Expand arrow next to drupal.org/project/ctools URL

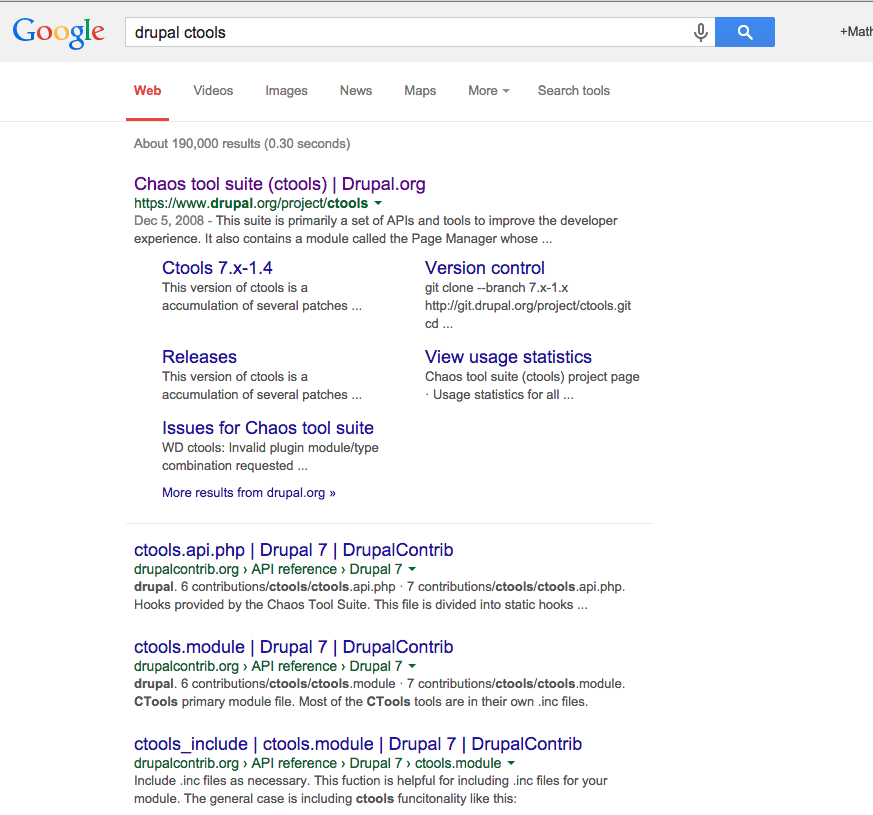coord(378,203)
